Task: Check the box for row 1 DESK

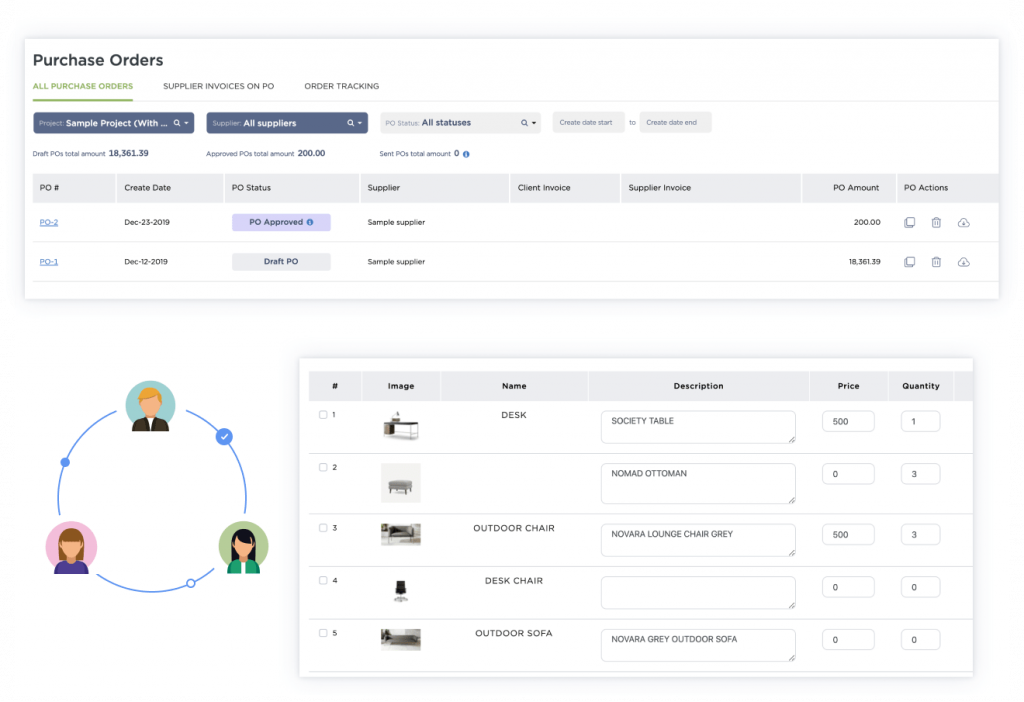Action: tap(323, 415)
